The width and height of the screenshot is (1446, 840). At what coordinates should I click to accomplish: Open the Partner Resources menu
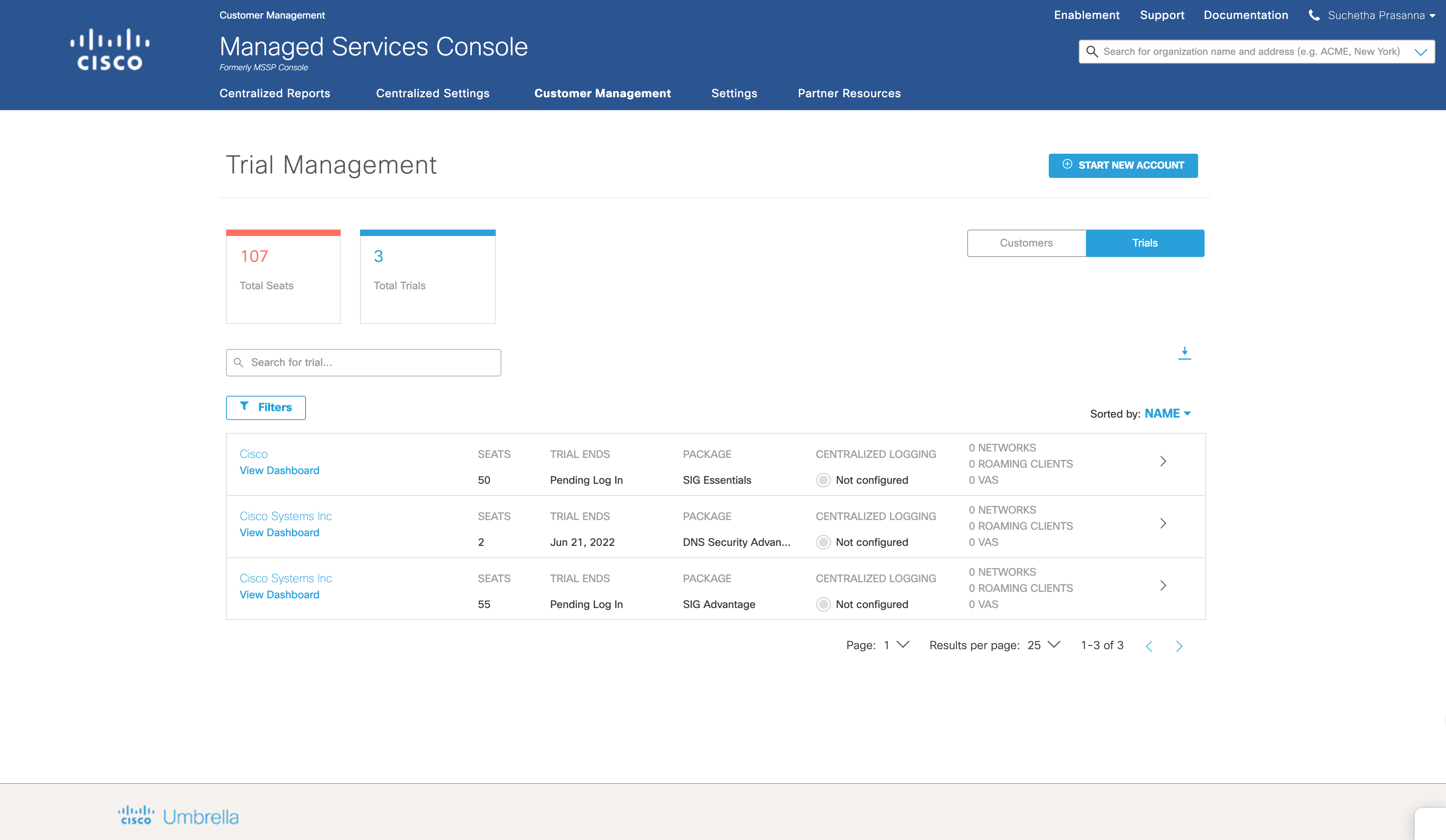click(x=849, y=94)
